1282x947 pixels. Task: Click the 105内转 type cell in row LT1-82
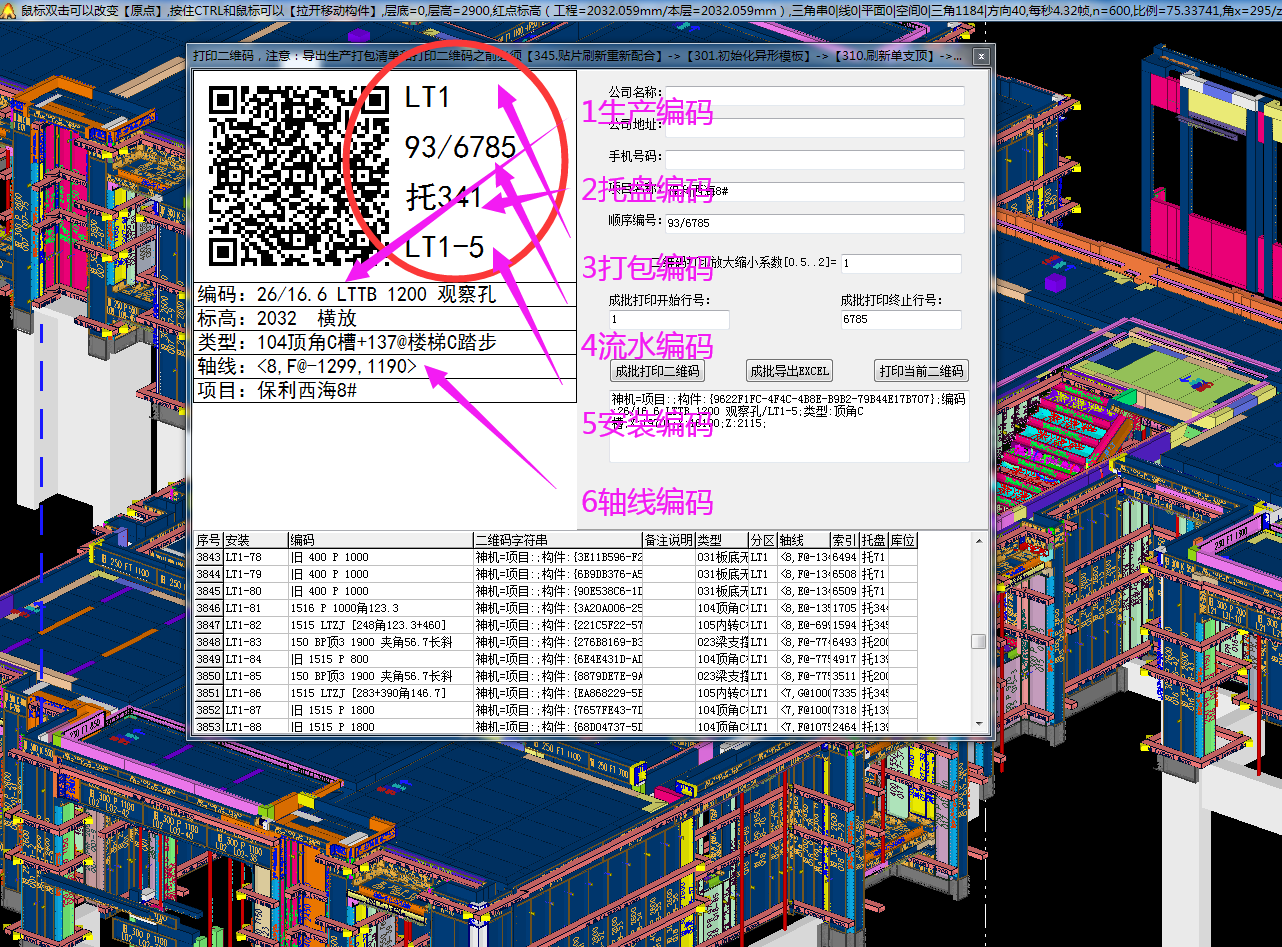point(721,625)
